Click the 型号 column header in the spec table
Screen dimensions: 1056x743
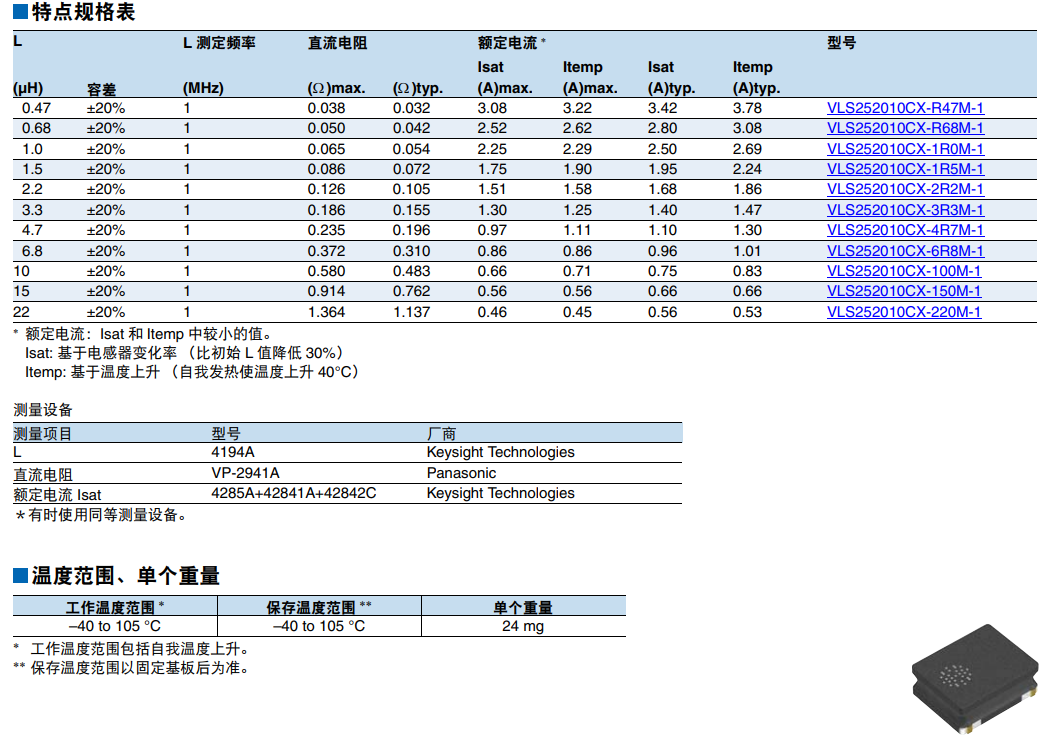click(x=841, y=43)
